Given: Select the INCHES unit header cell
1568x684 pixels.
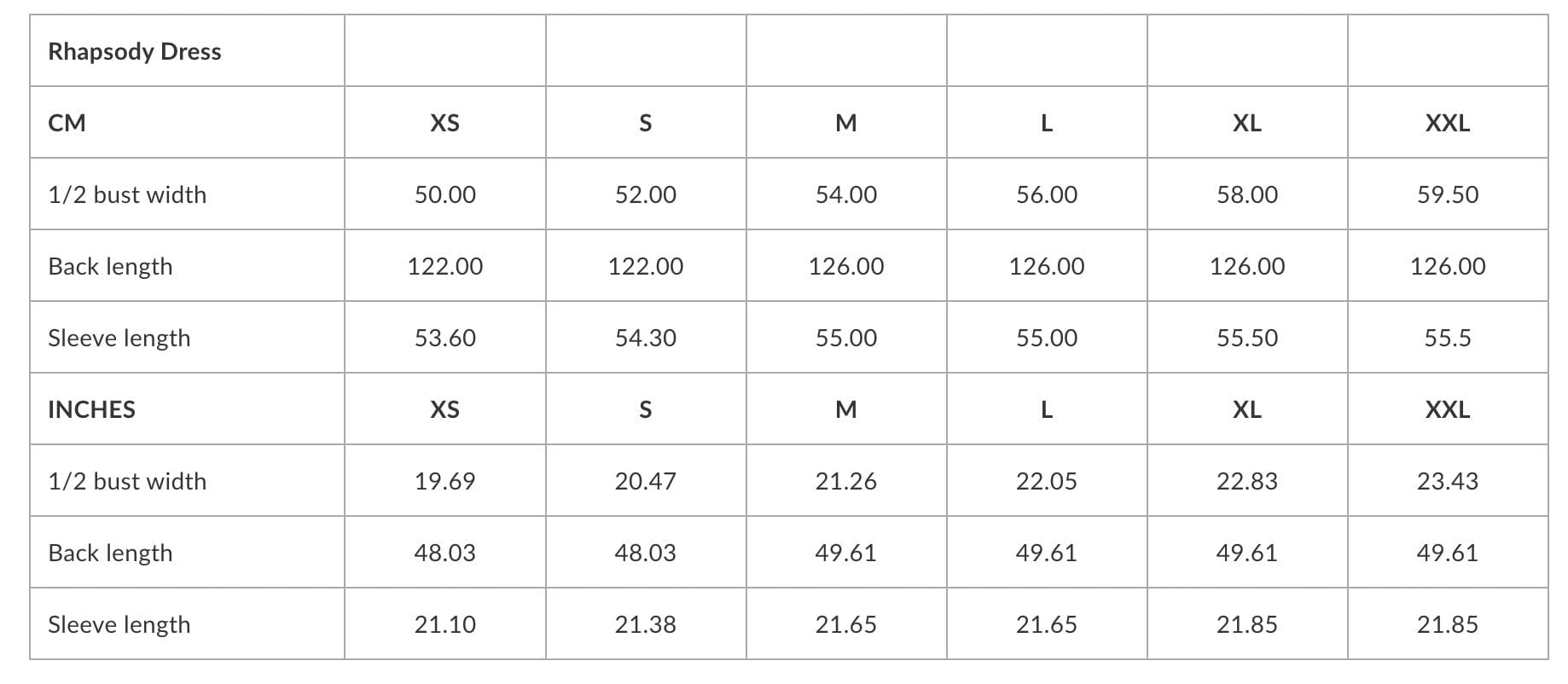Looking at the screenshot, I should click(x=91, y=409).
